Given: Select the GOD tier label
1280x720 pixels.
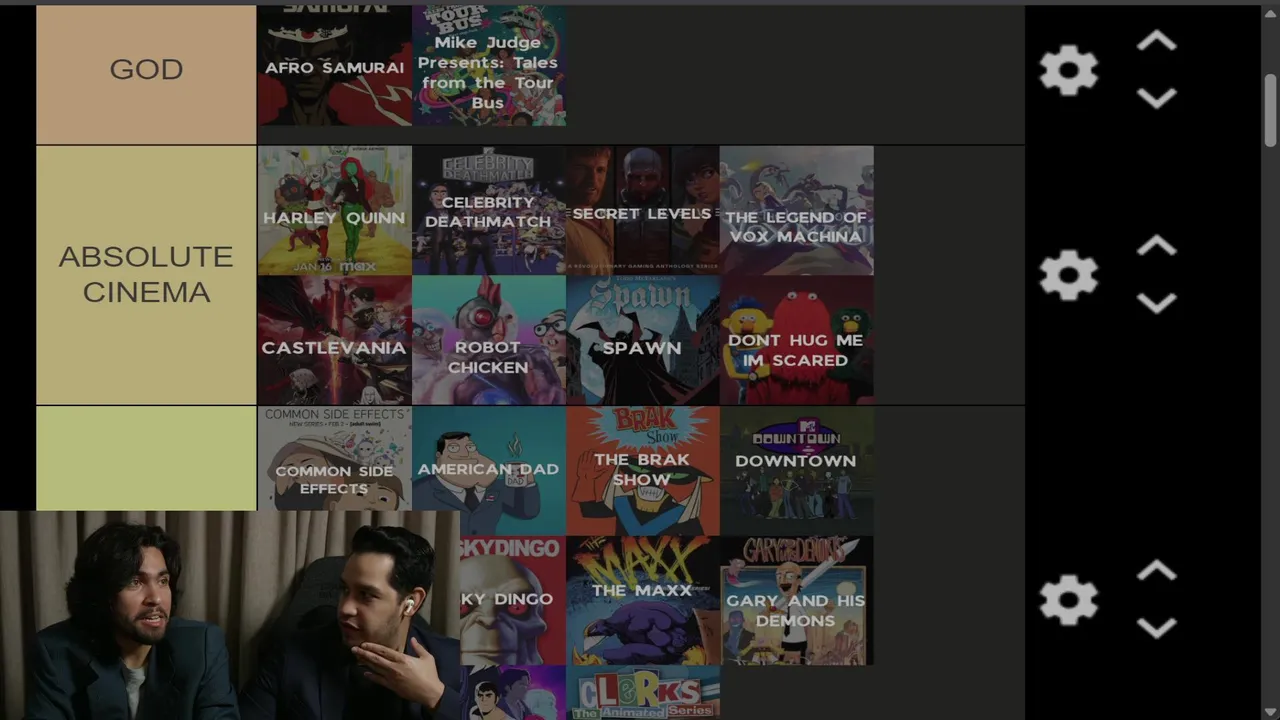Looking at the screenshot, I should [x=146, y=74].
